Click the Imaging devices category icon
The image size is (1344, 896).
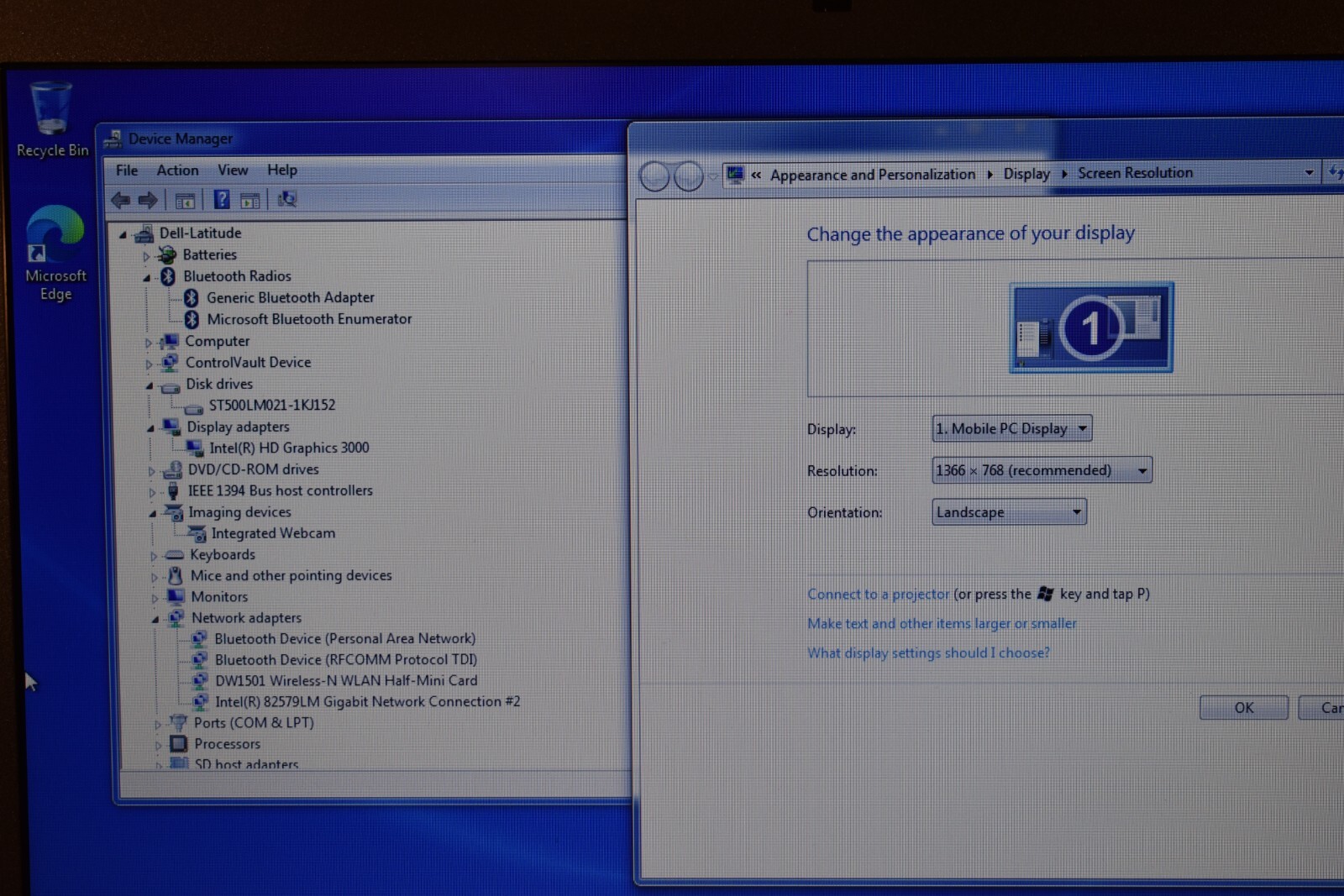174,512
